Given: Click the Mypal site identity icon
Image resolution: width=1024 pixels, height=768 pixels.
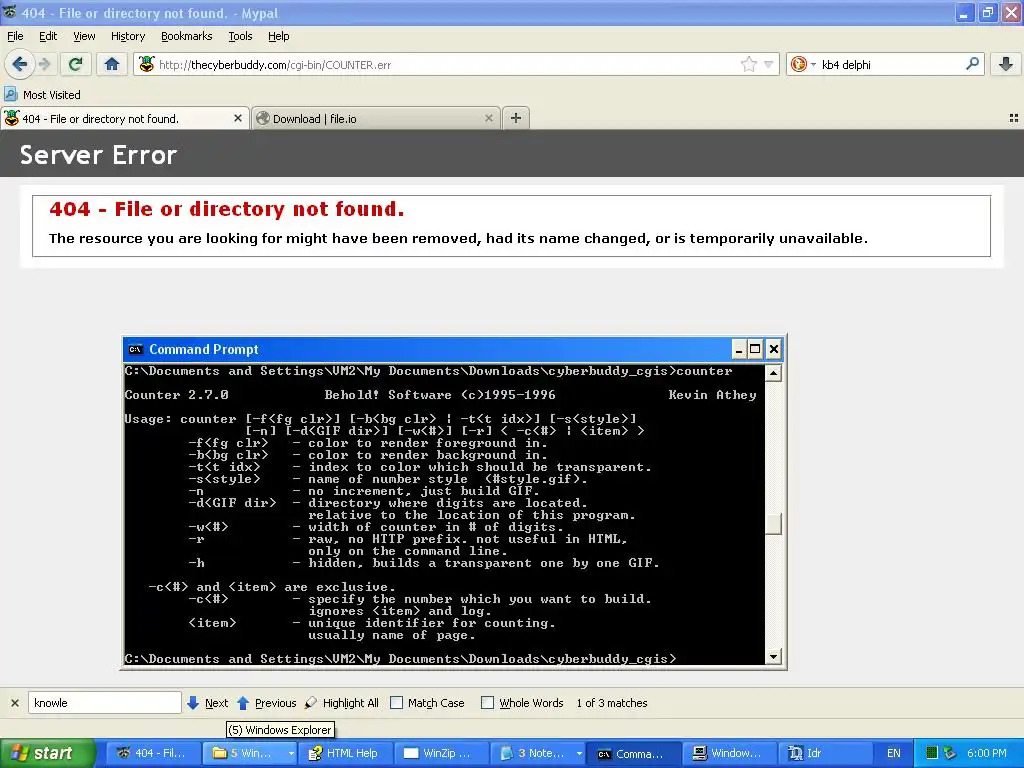Looking at the screenshot, I should click(x=147, y=64).
